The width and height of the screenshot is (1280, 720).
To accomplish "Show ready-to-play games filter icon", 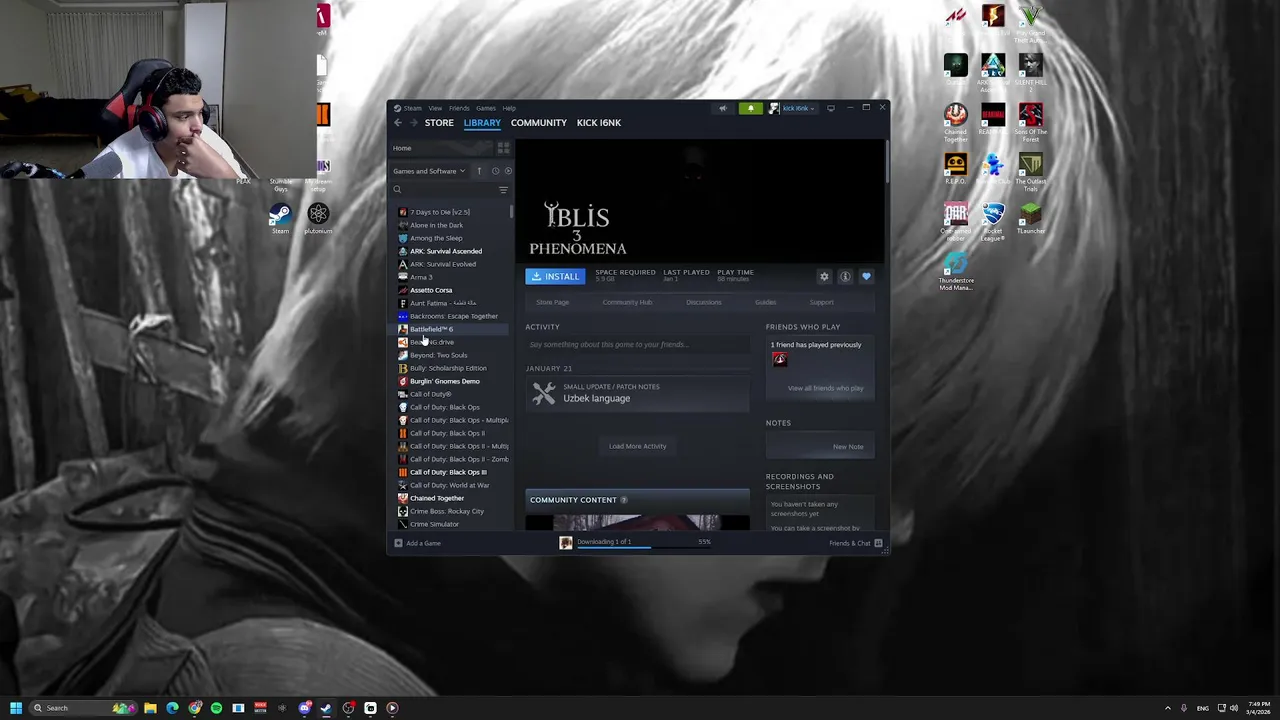I will pos(508,171).
